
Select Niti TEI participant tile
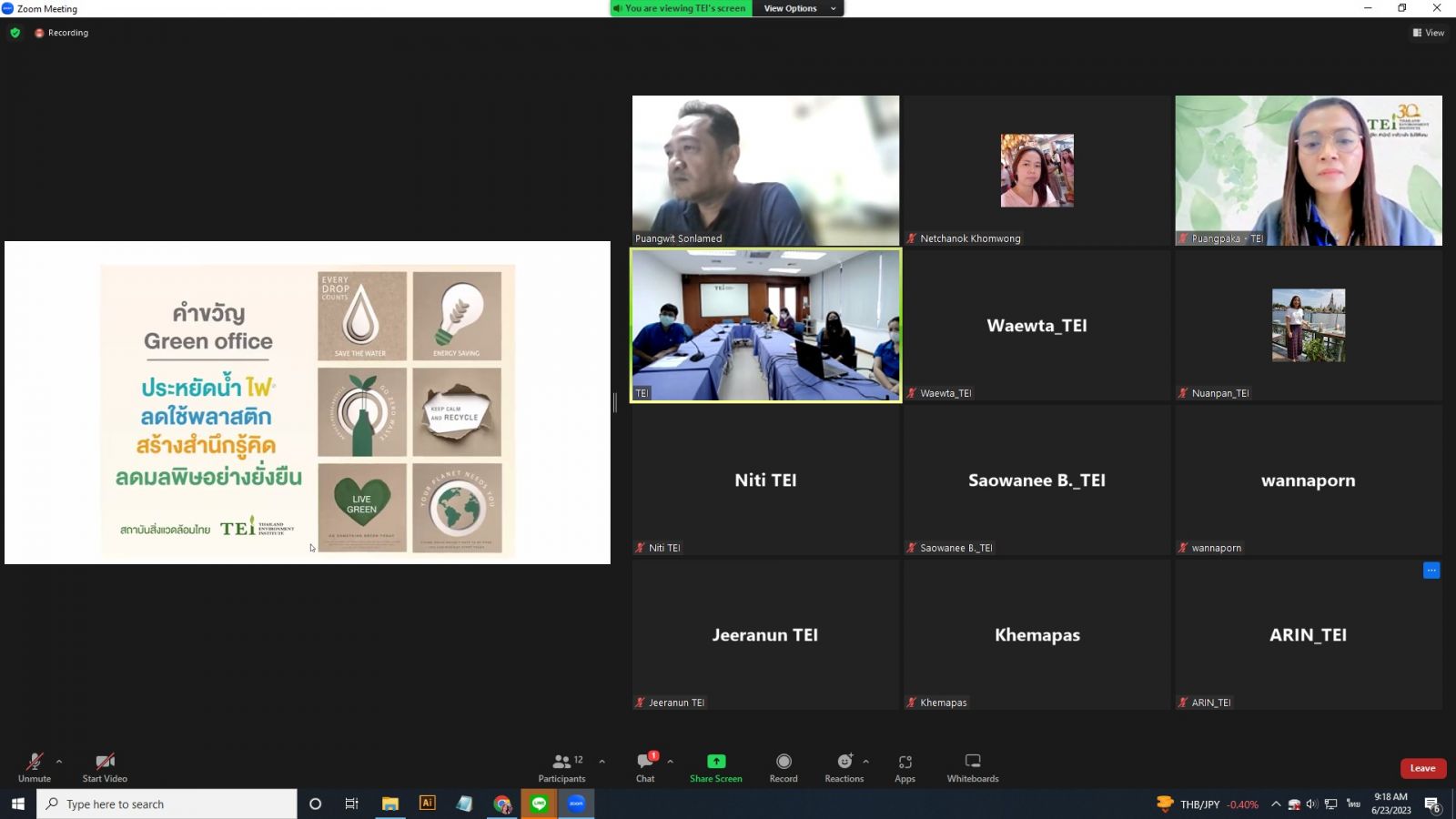(x=765, y=480)
